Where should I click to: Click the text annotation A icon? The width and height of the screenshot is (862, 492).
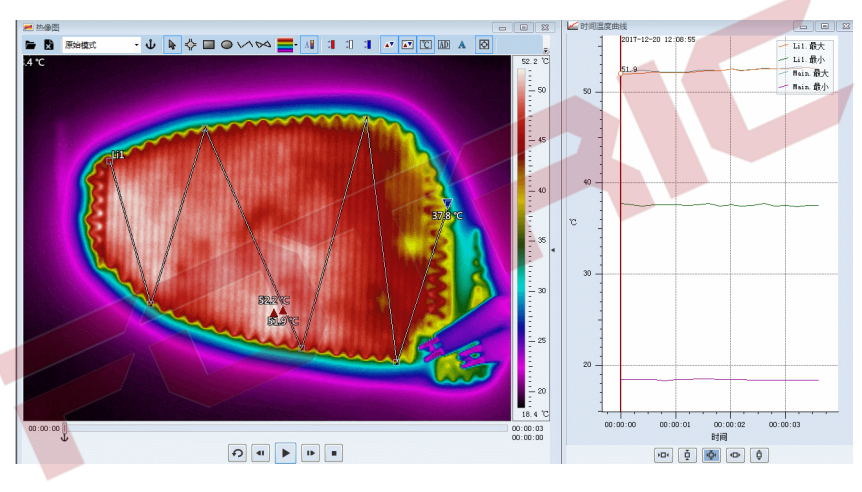coord(461,45)
